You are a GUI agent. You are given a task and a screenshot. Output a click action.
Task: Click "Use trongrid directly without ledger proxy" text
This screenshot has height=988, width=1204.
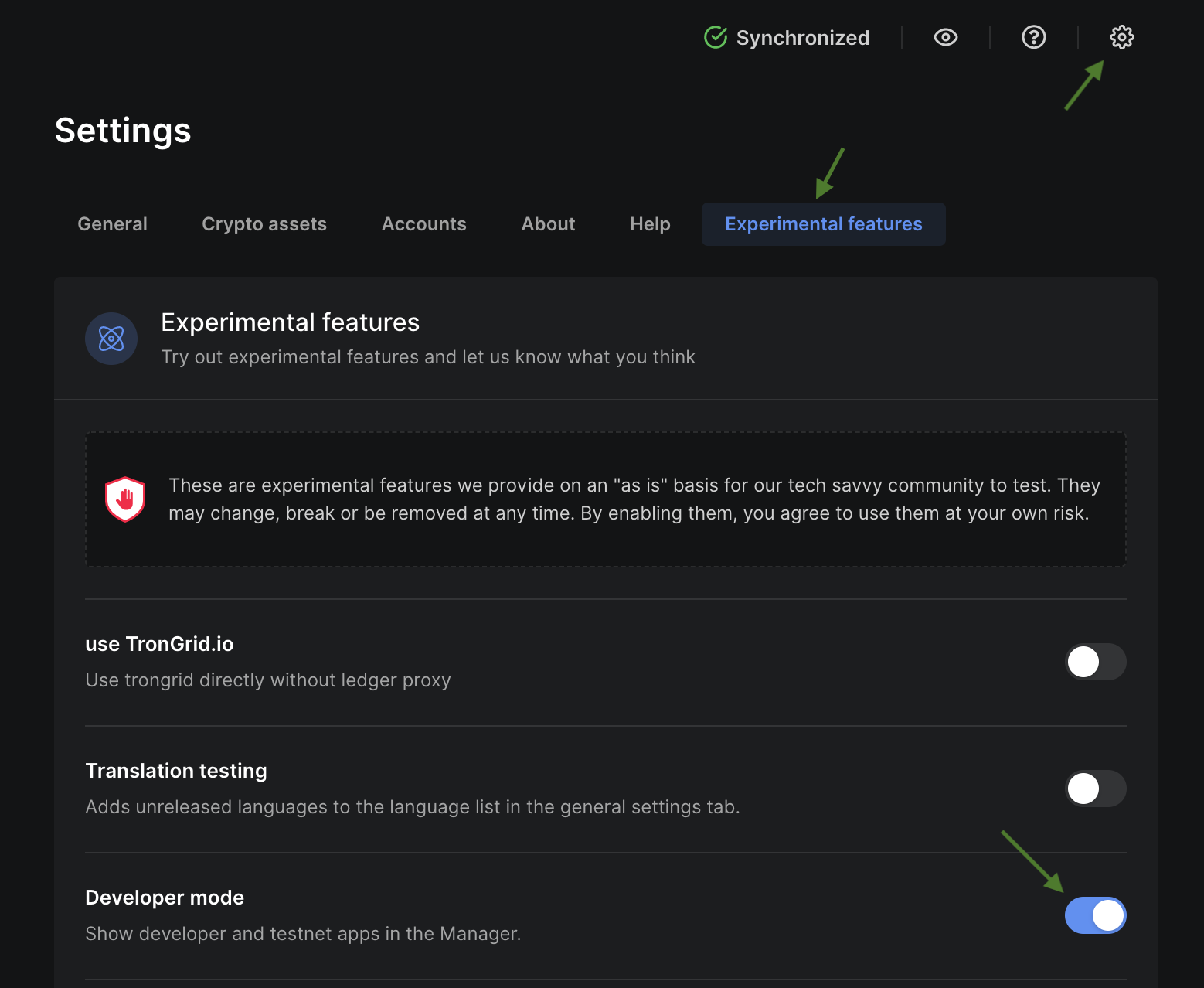tap(268, 680)
